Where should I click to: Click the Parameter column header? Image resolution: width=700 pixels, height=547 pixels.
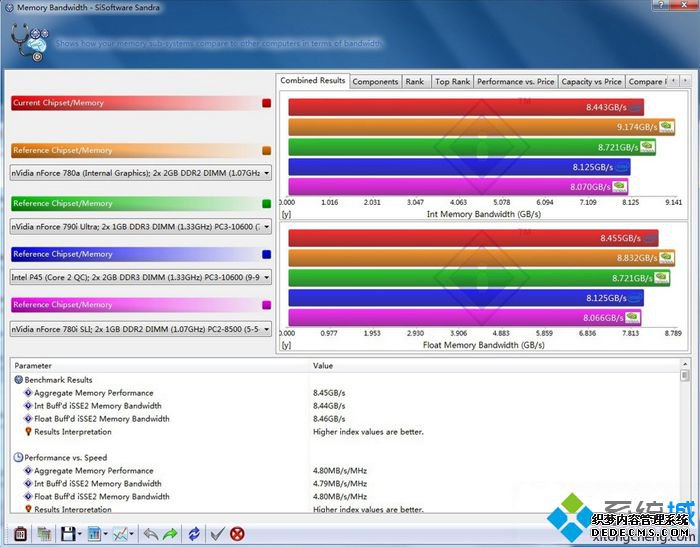click(x=160, y=365)
